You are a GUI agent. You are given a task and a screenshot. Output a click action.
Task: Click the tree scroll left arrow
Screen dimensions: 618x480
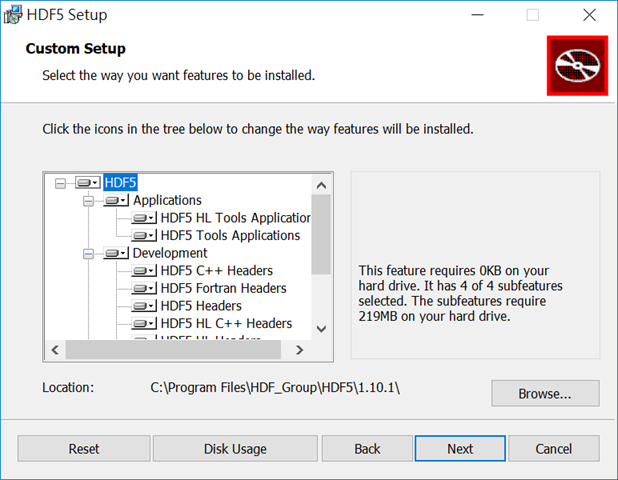coord(55,350)
